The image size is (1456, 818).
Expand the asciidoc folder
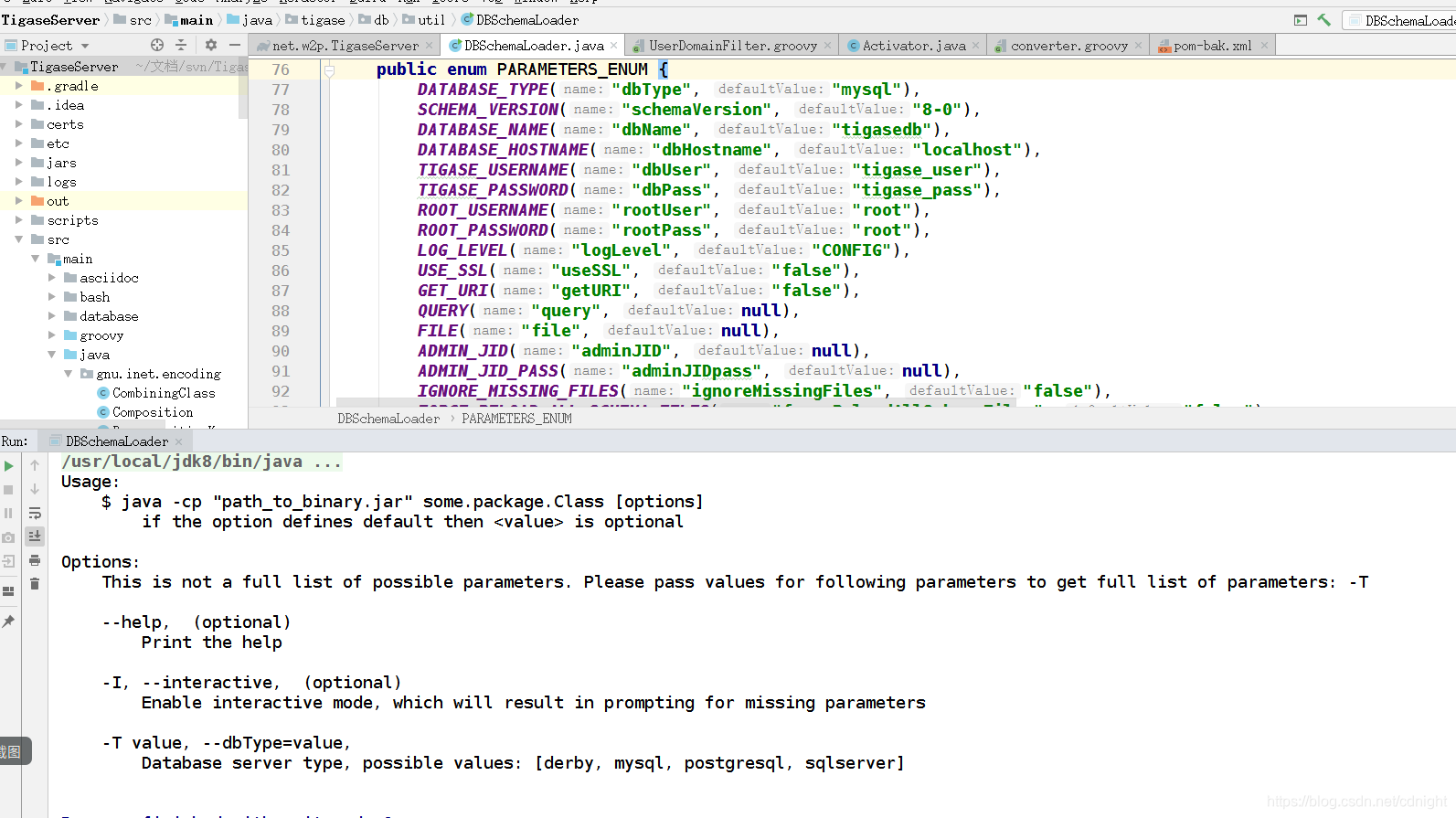[x=52, y=278]
